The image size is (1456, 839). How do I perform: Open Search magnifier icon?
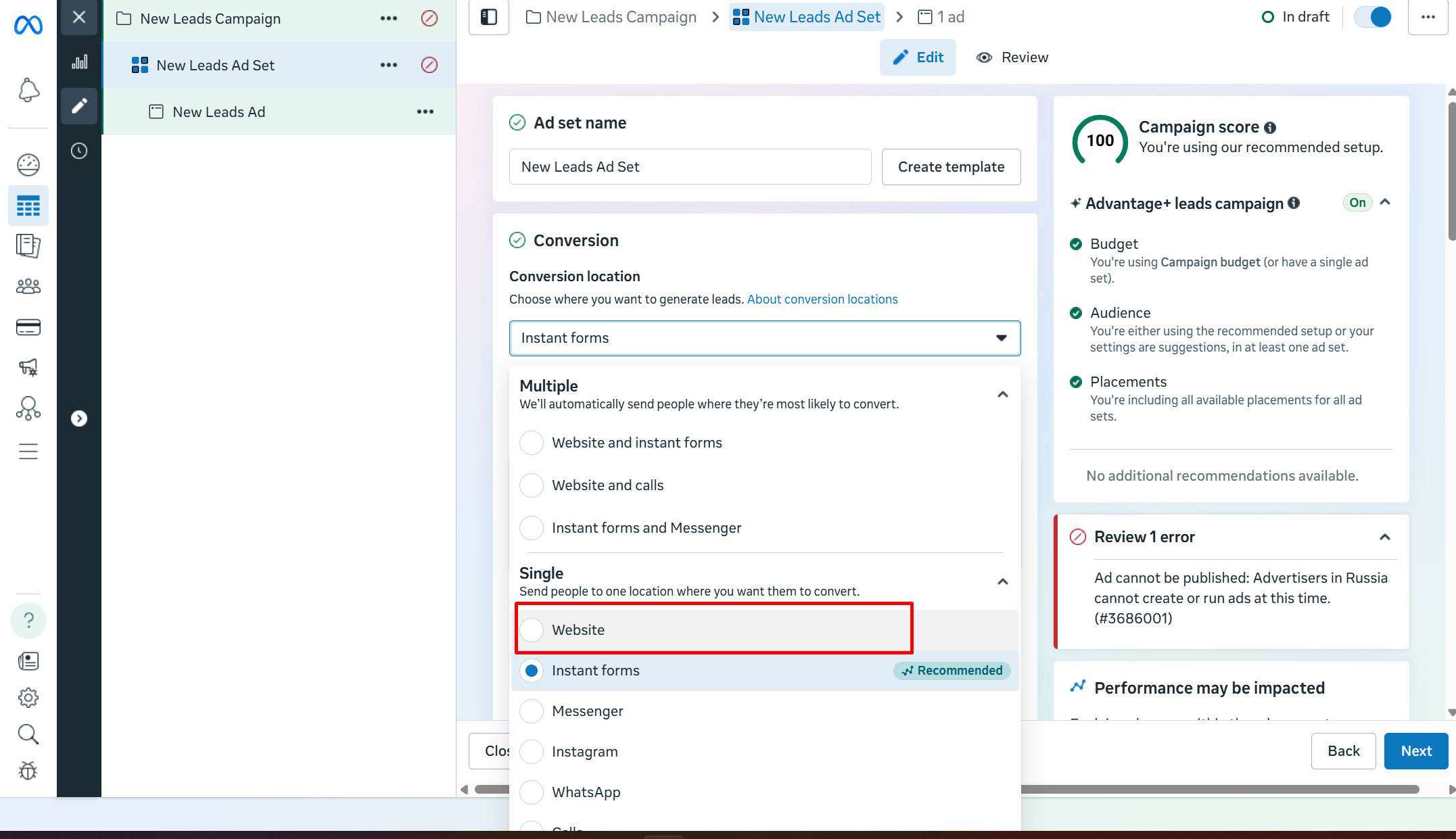pos(28,734)
